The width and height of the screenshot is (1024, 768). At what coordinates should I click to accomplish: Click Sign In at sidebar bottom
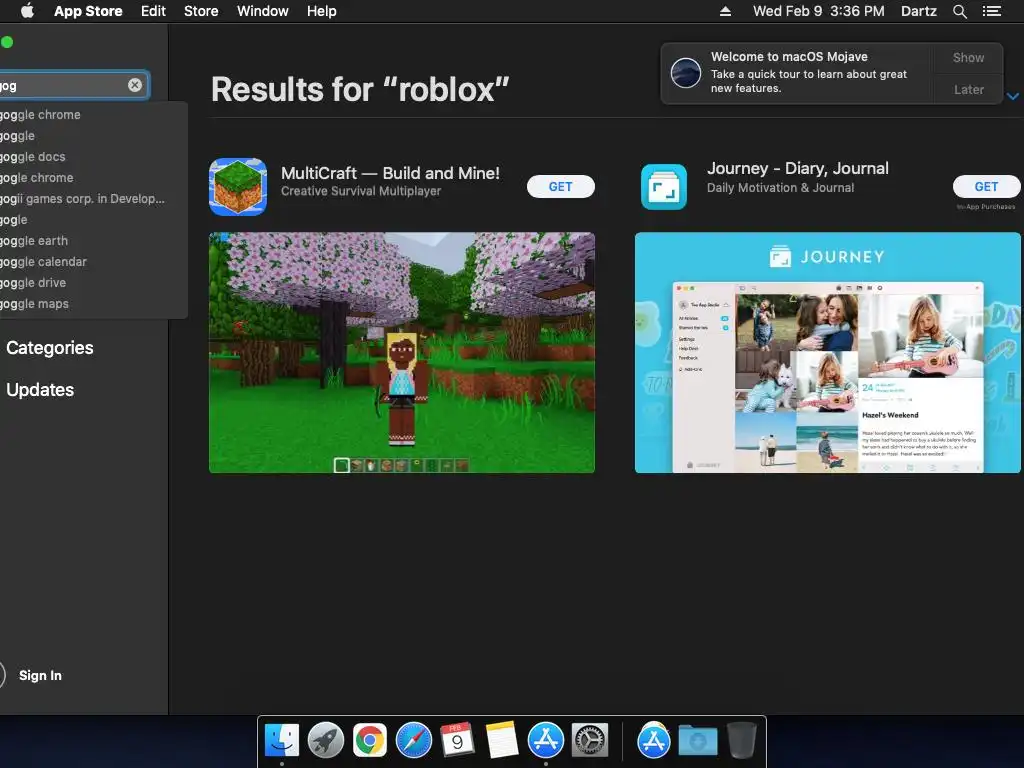tap(40, 675)
